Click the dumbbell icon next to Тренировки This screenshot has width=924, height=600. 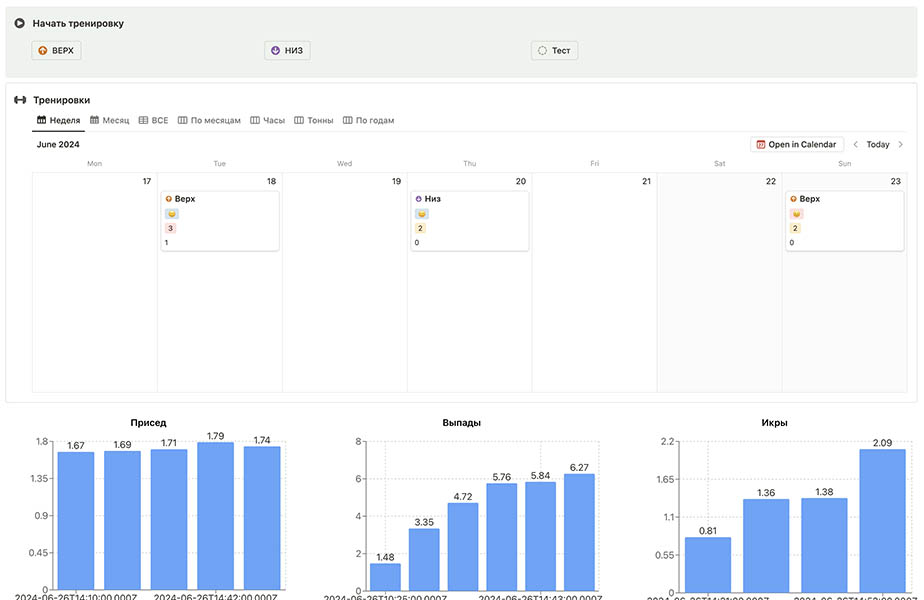[19, 100]
